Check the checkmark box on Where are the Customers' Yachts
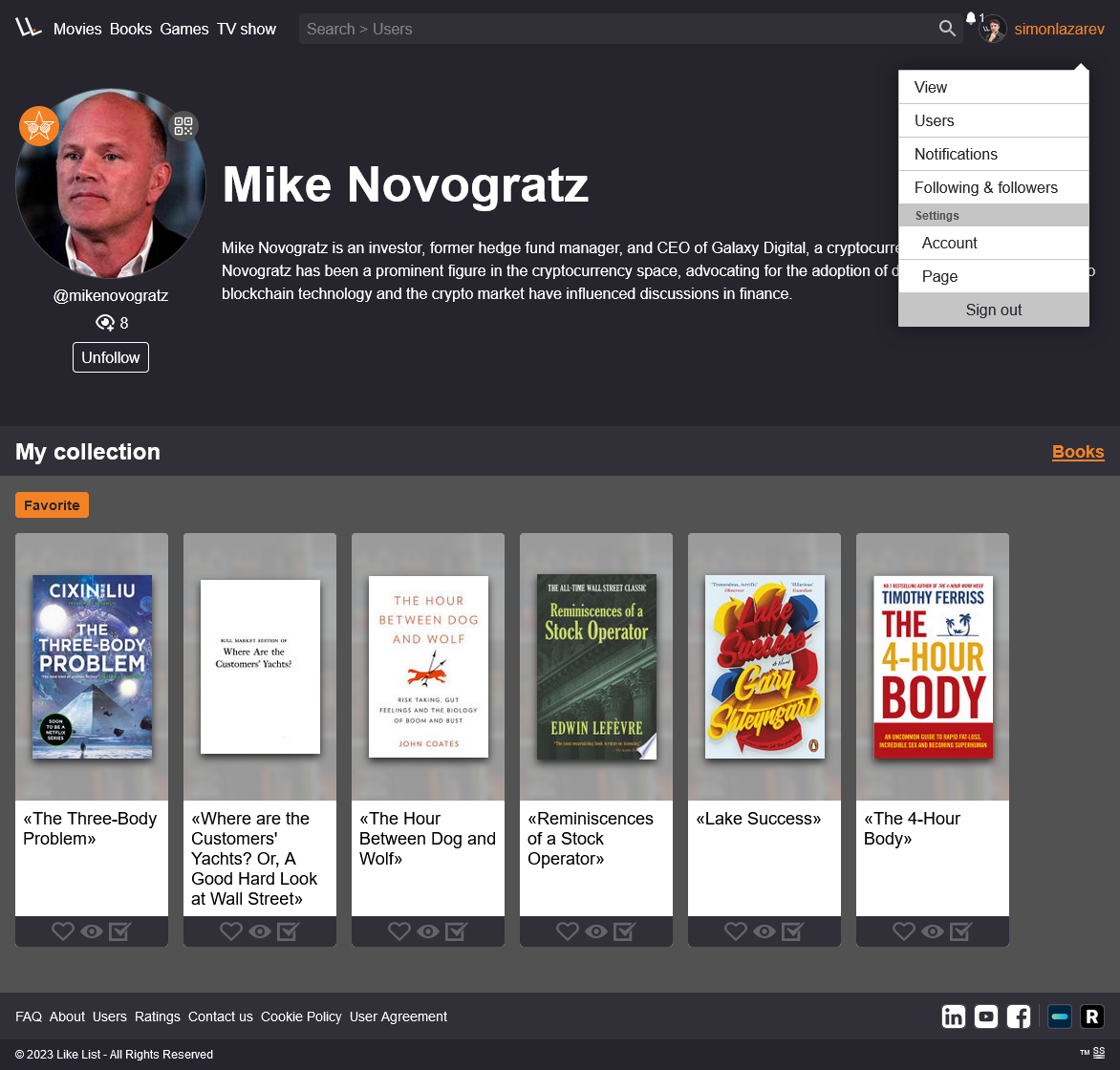This screenshot has width=1120, height=1070. click(x=288, y=931)
